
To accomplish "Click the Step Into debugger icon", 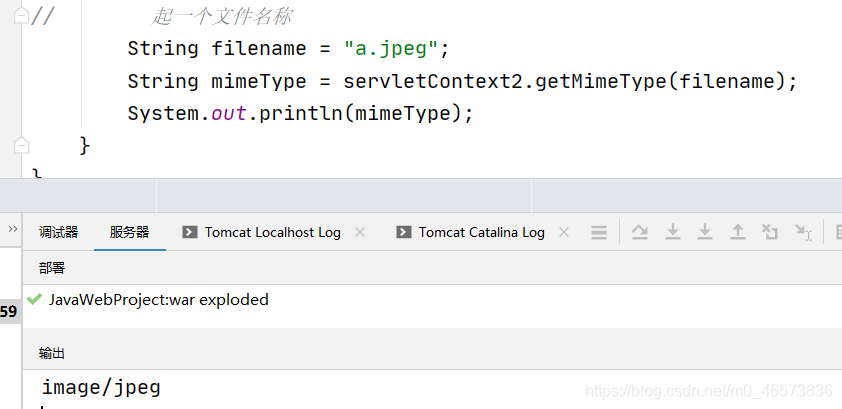I will point(673,232).
